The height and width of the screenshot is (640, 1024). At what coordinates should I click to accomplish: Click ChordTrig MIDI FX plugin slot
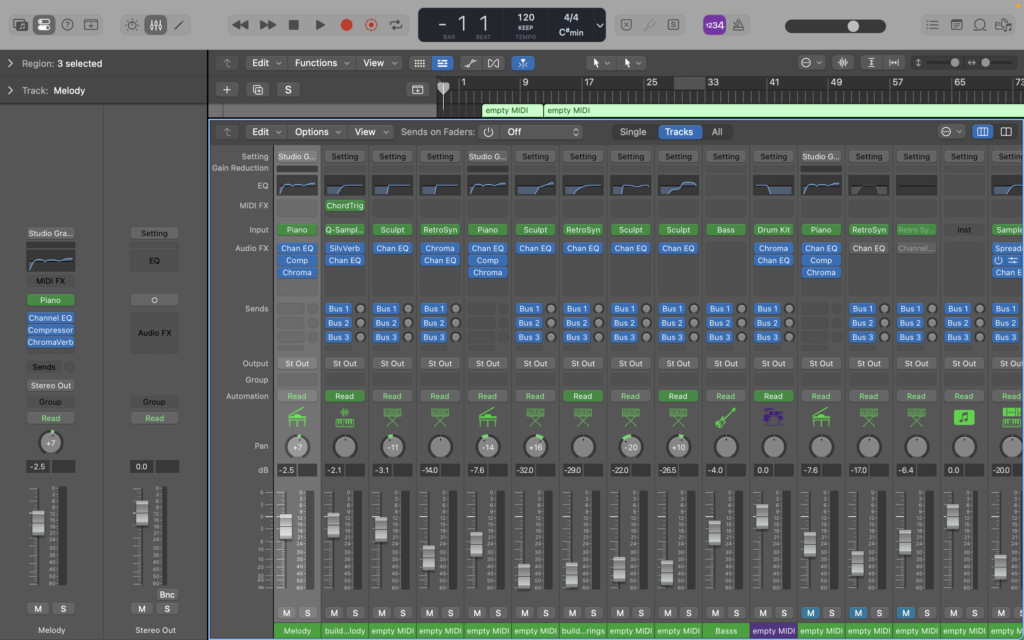[344, 206]
